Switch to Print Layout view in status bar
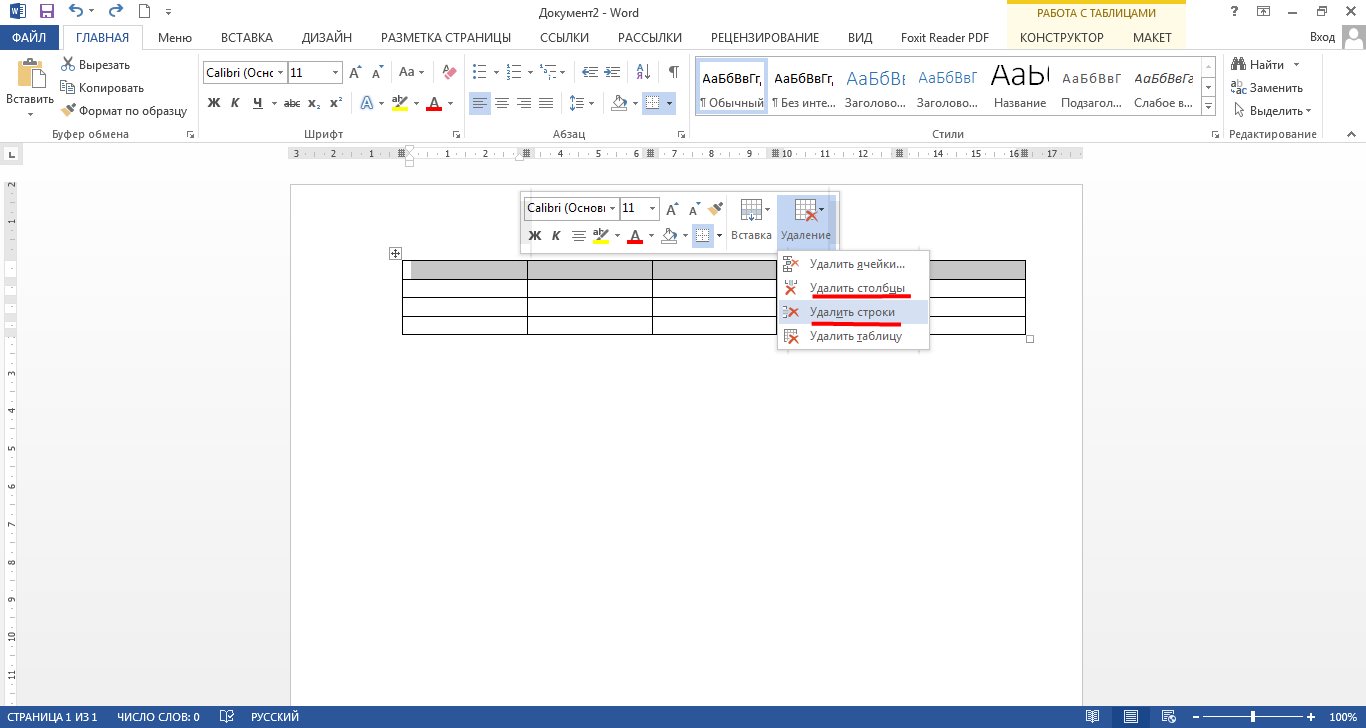The image size is (1366, 728). [x=1130, y=717]
